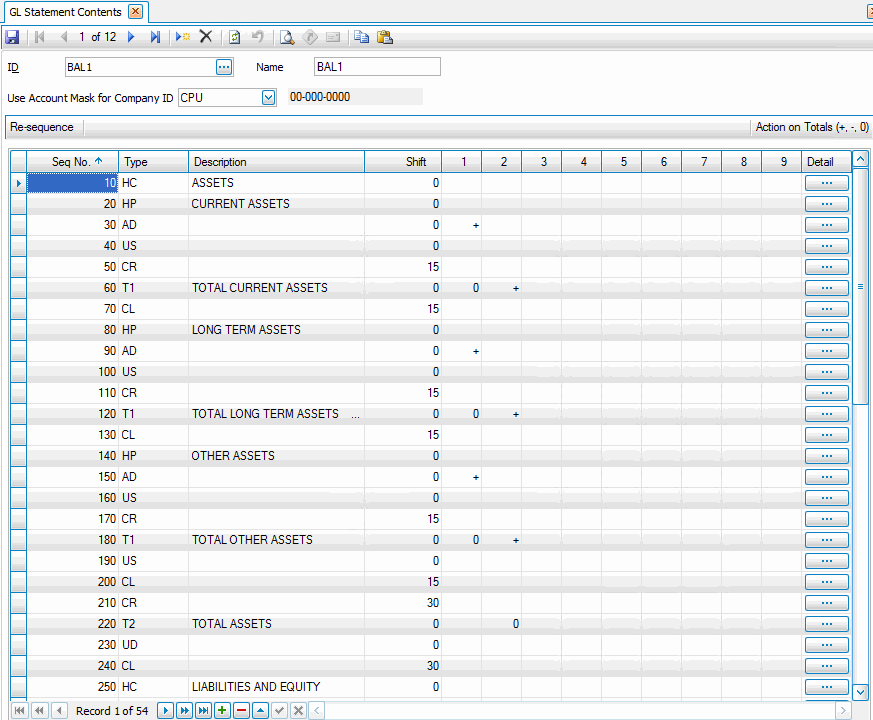Expand the Company ID dropdown
This screenshot has height=720, width=873.
(268, 97)
